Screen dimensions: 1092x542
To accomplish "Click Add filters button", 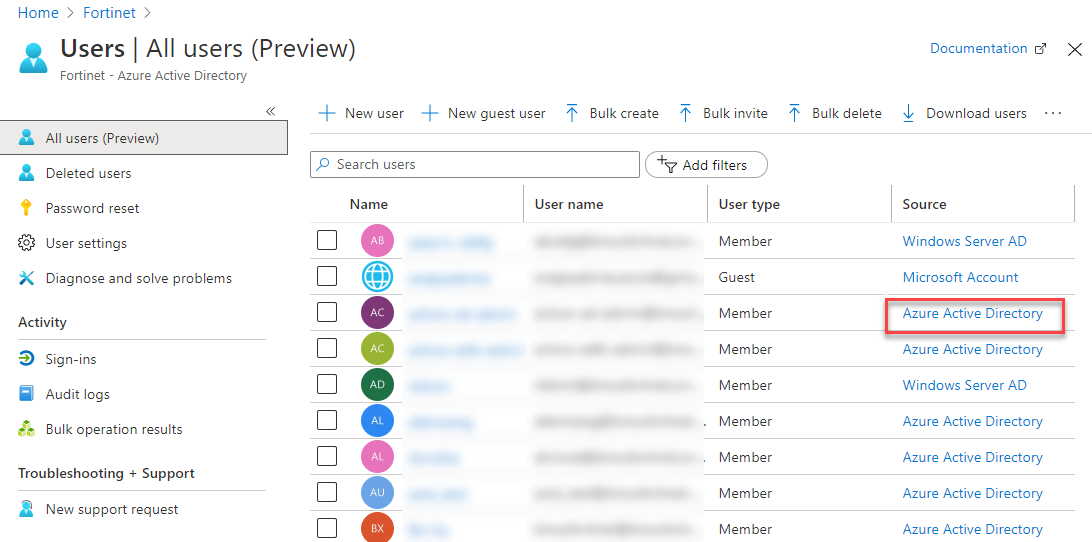I will click(x=706, y=165).
